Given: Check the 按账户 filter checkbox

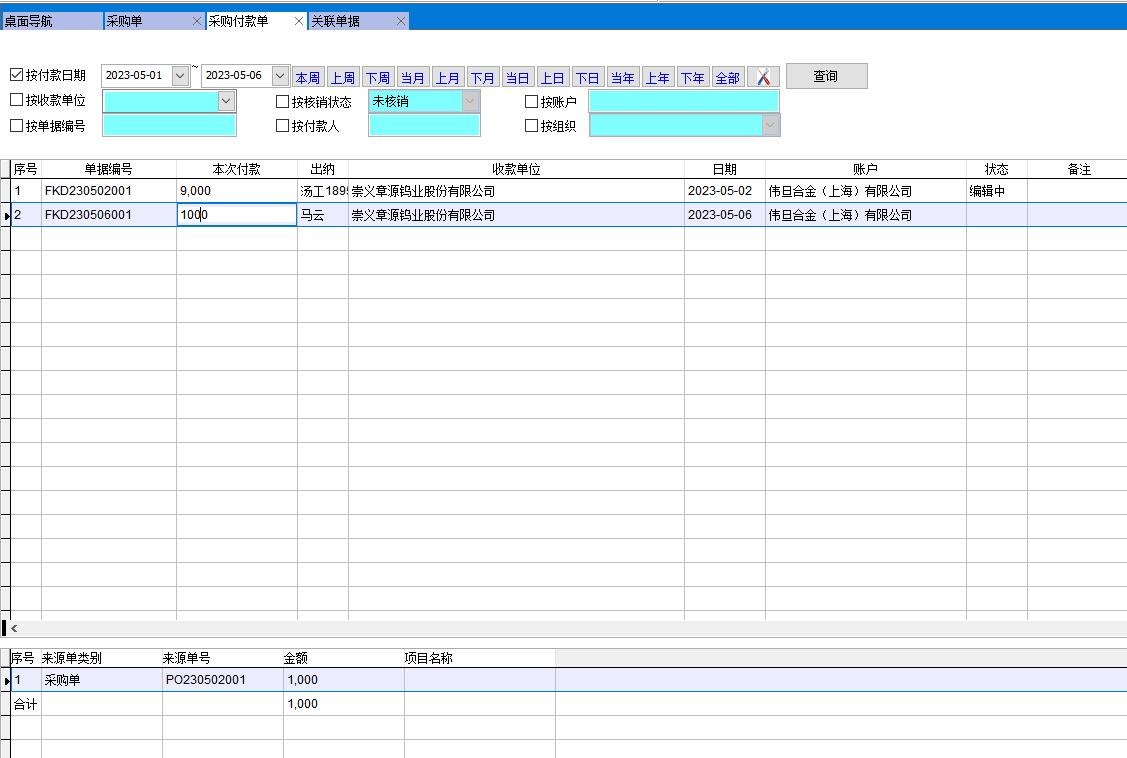Looking at the screenshot, I should tap(532, 101).
